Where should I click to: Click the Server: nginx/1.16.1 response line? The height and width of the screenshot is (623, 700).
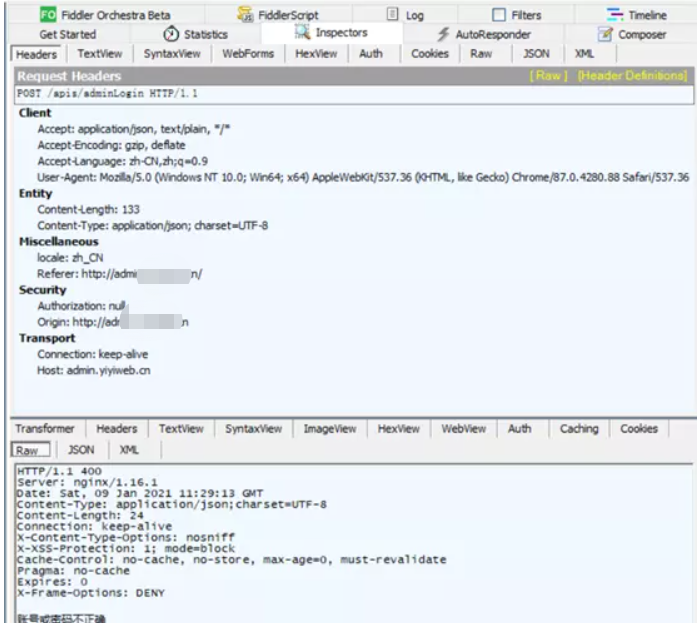point(87,482)
